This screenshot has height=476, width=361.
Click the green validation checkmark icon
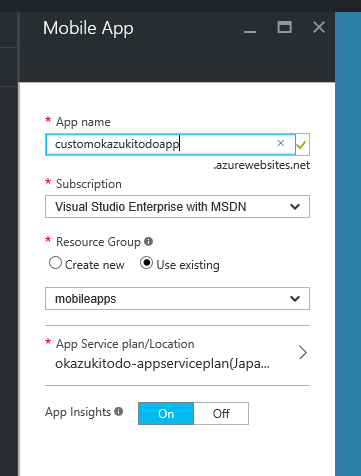click(x=301, y=145)
